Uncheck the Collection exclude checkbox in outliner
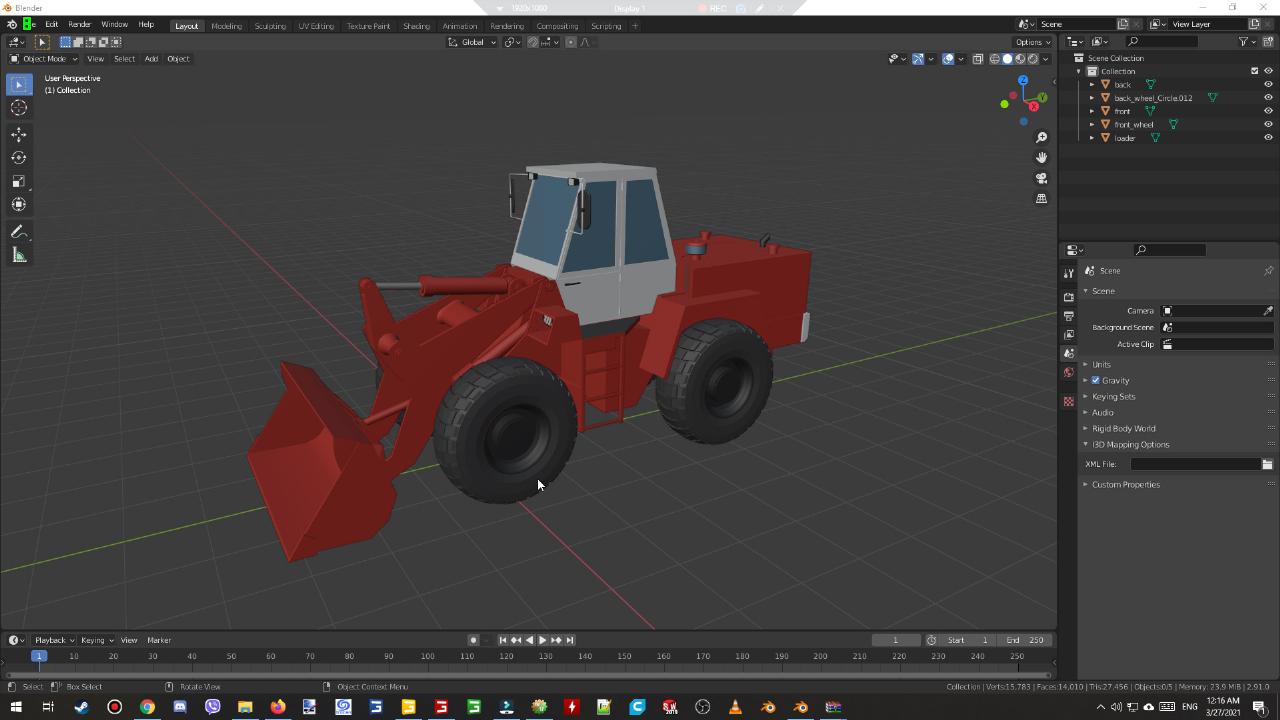Viewport: 1280px width, 720px height. 1255,71
